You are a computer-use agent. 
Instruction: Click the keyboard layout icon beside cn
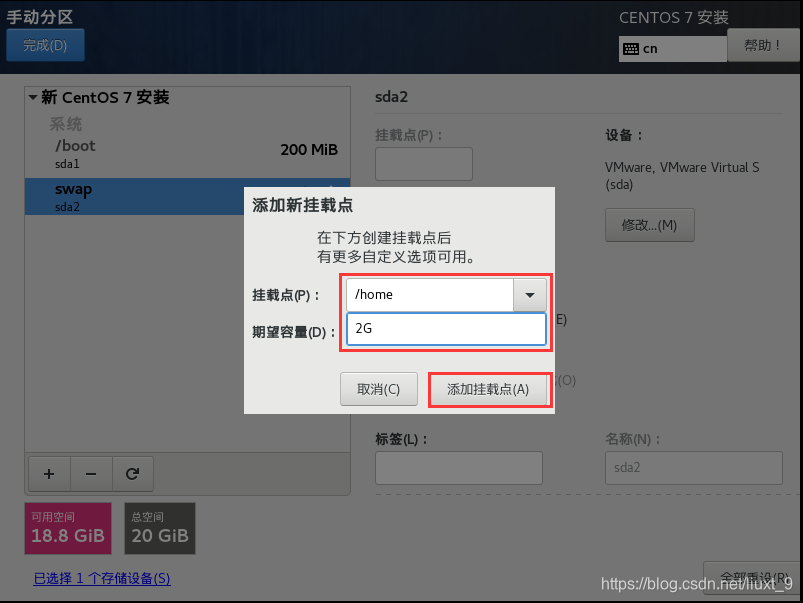point(629,48)
